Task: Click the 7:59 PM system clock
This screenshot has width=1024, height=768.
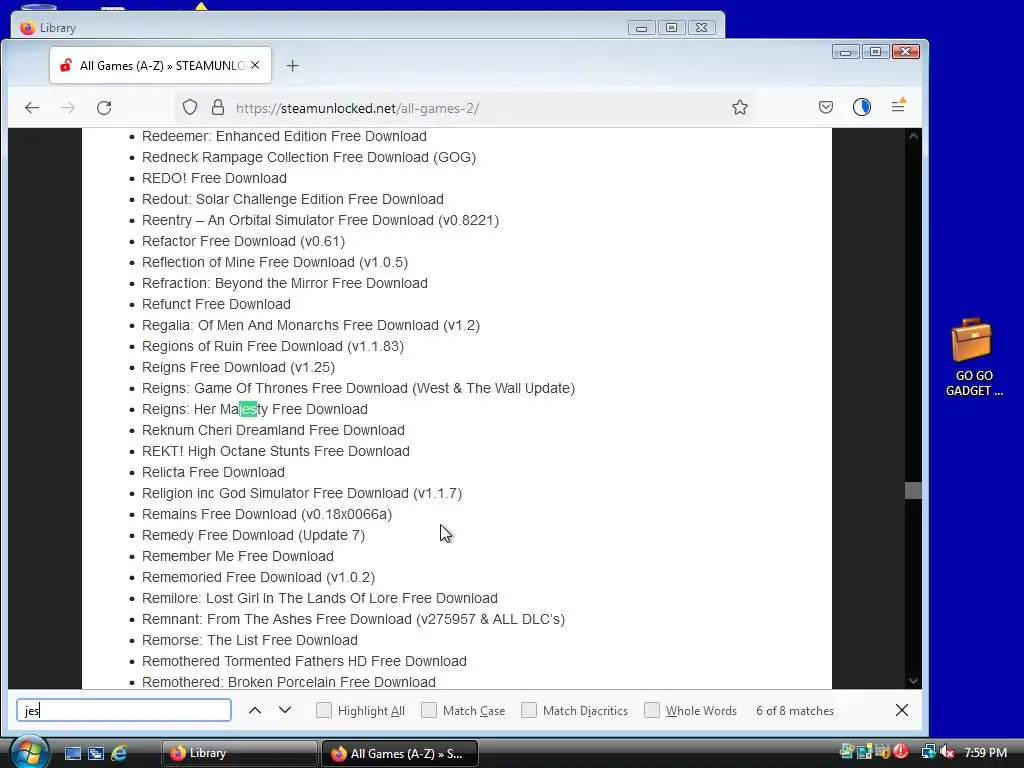Action: click(985, 753)
